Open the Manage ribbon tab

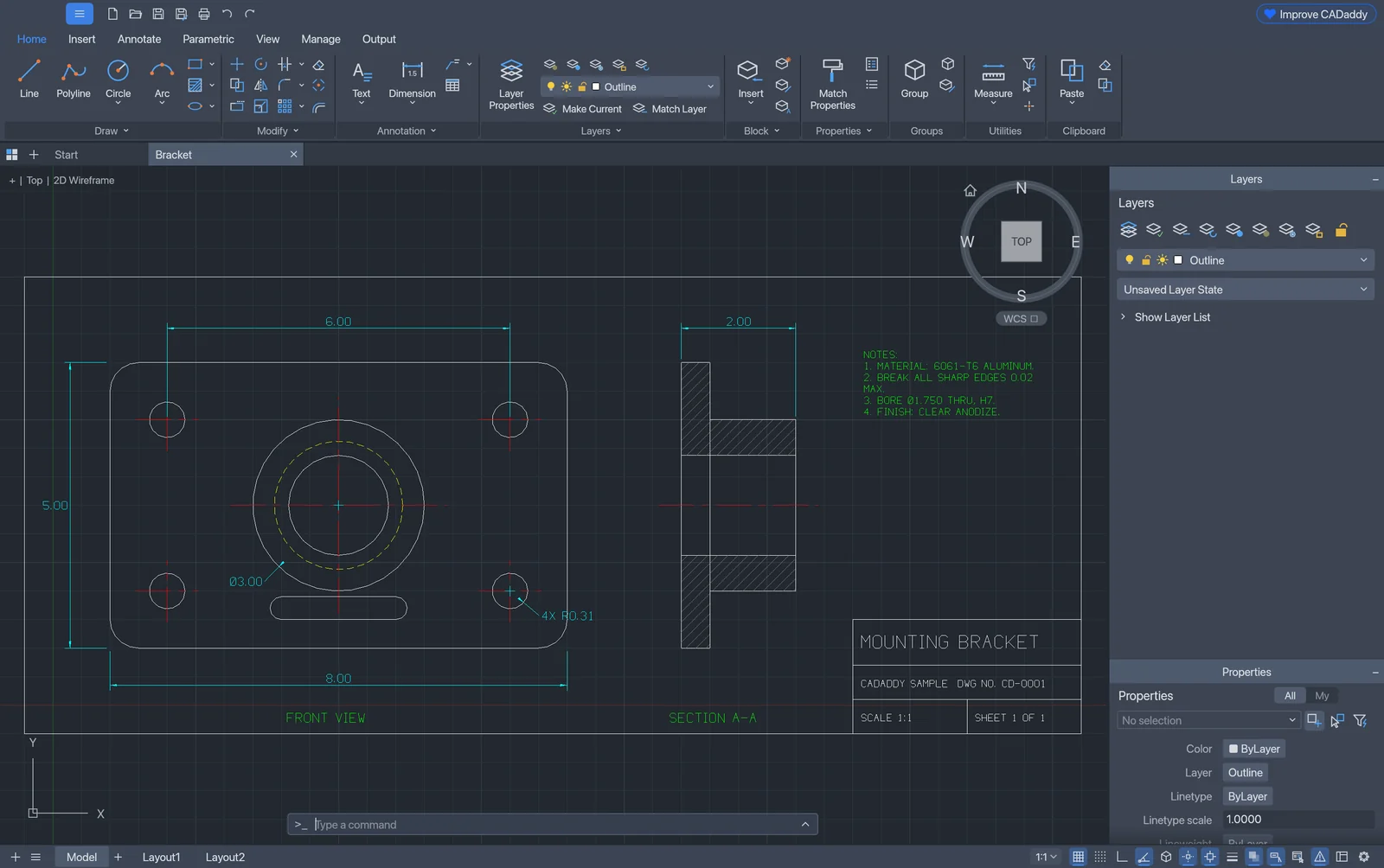pos(321,39)
